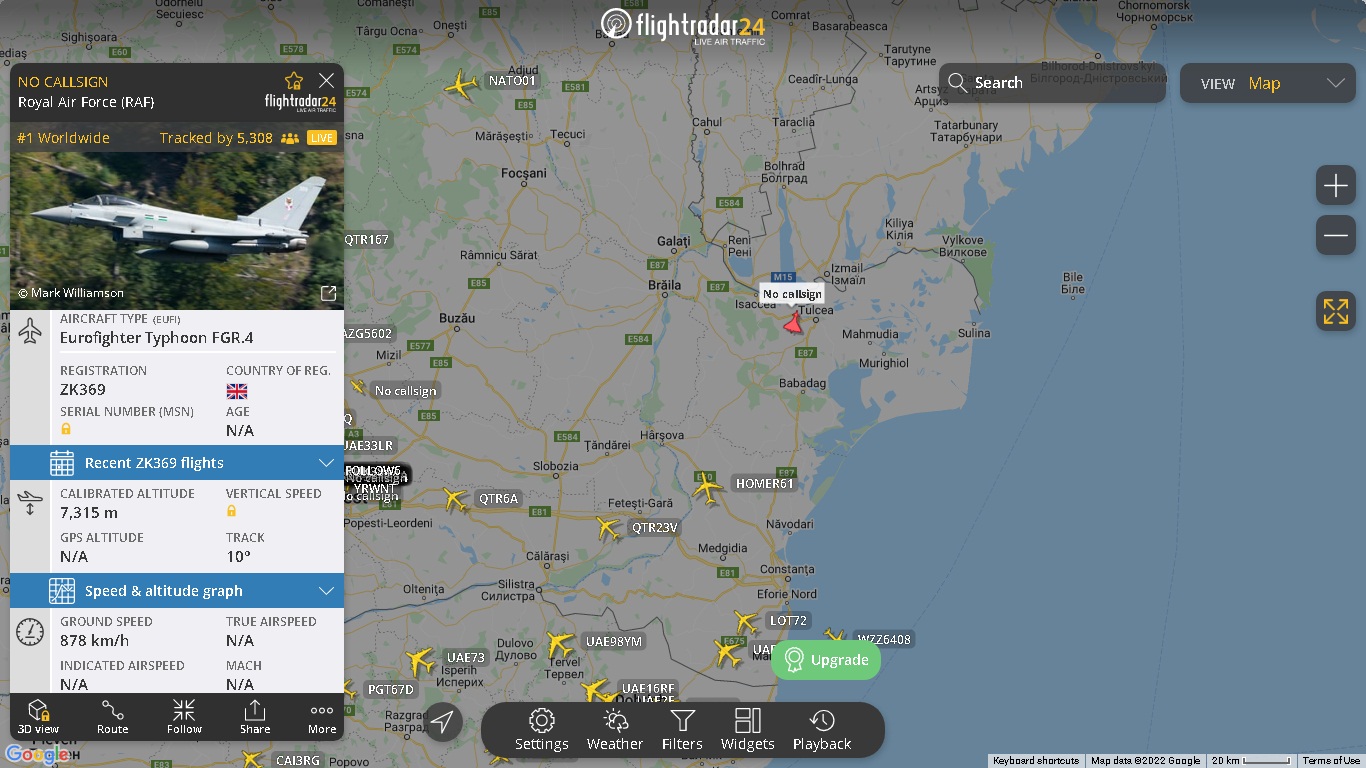Center the map on my location
This screenshot has height=768, width=1366.
coord(443,721)
